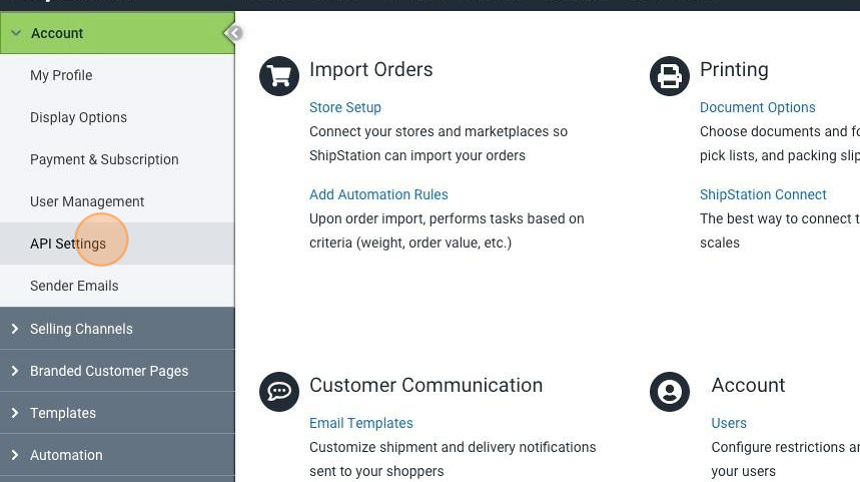Image resolution: width=860 pixels, height=482 pixels.
Task: Open the Email Templates link
Action: [361, 423]
